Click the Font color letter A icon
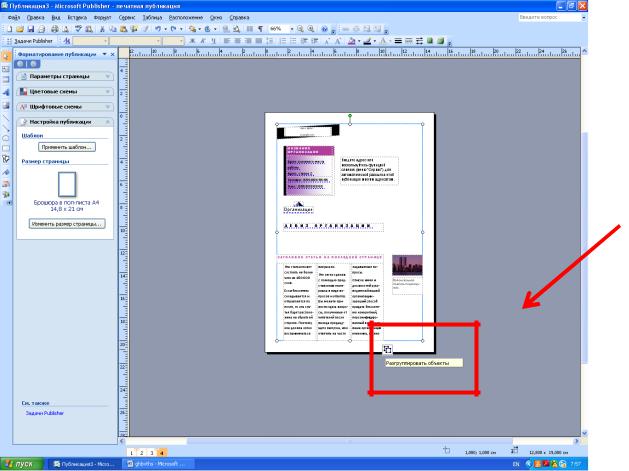 [382, 41]
